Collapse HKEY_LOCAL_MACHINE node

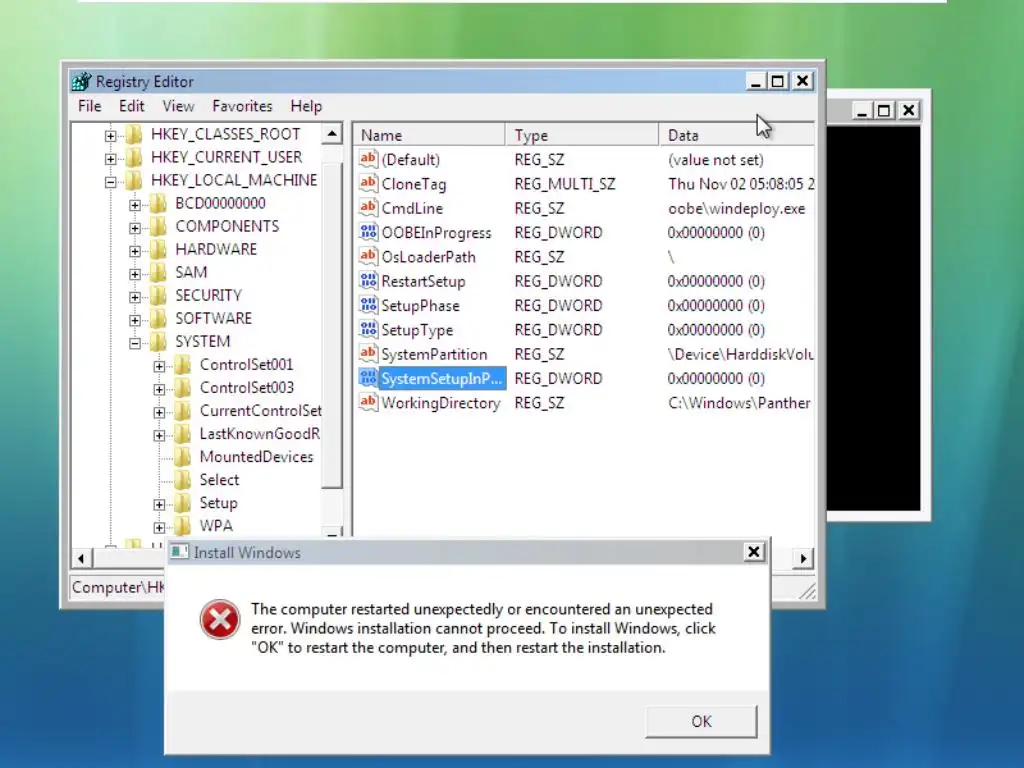pos(110,182)
